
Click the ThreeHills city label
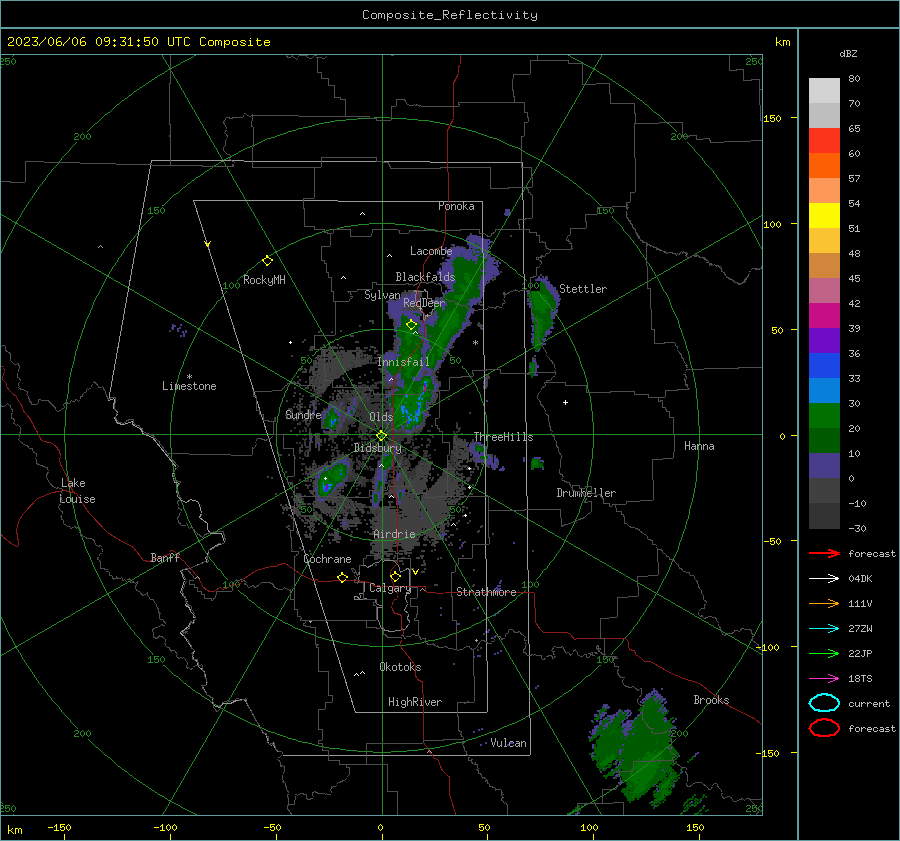pos(503,437)
